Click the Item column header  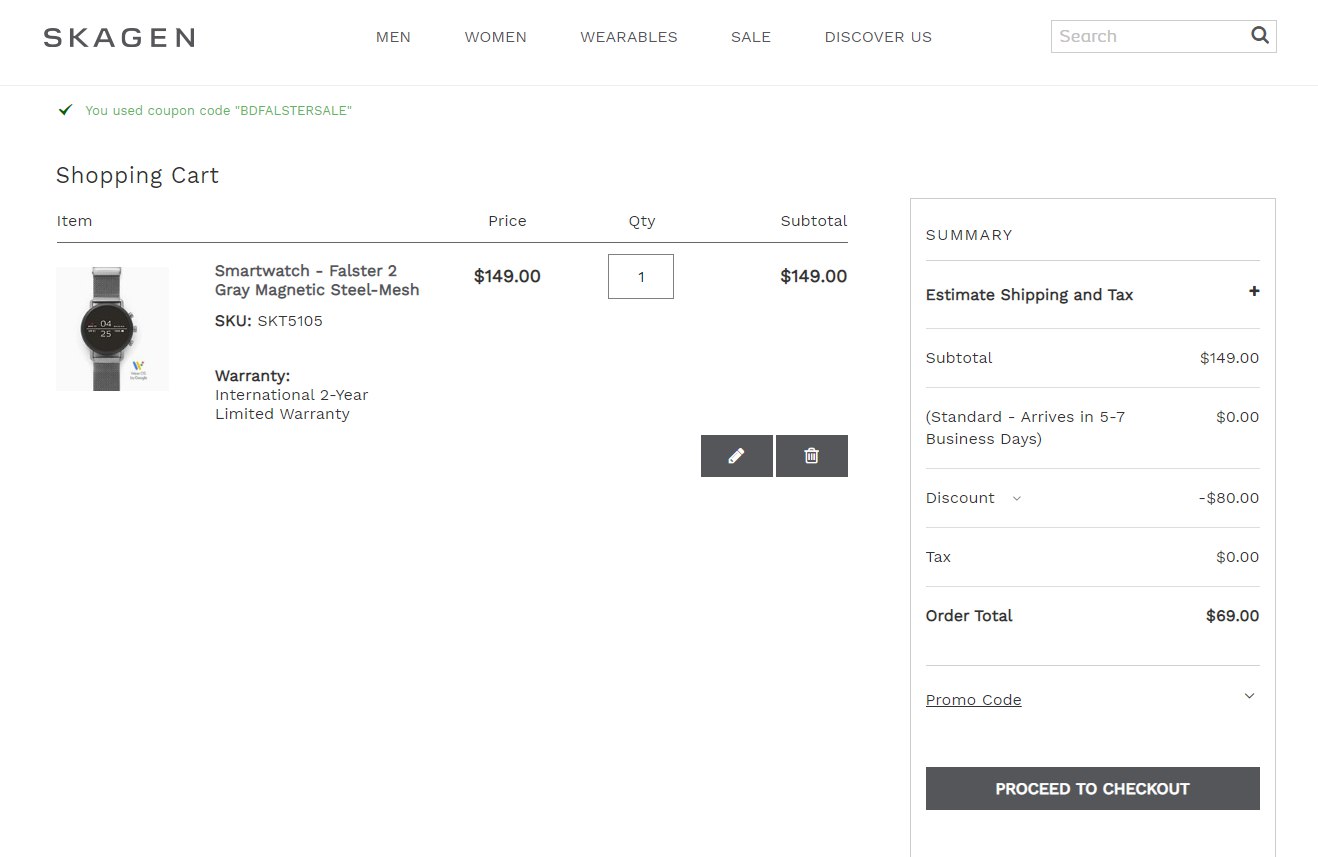pos(74,221)
